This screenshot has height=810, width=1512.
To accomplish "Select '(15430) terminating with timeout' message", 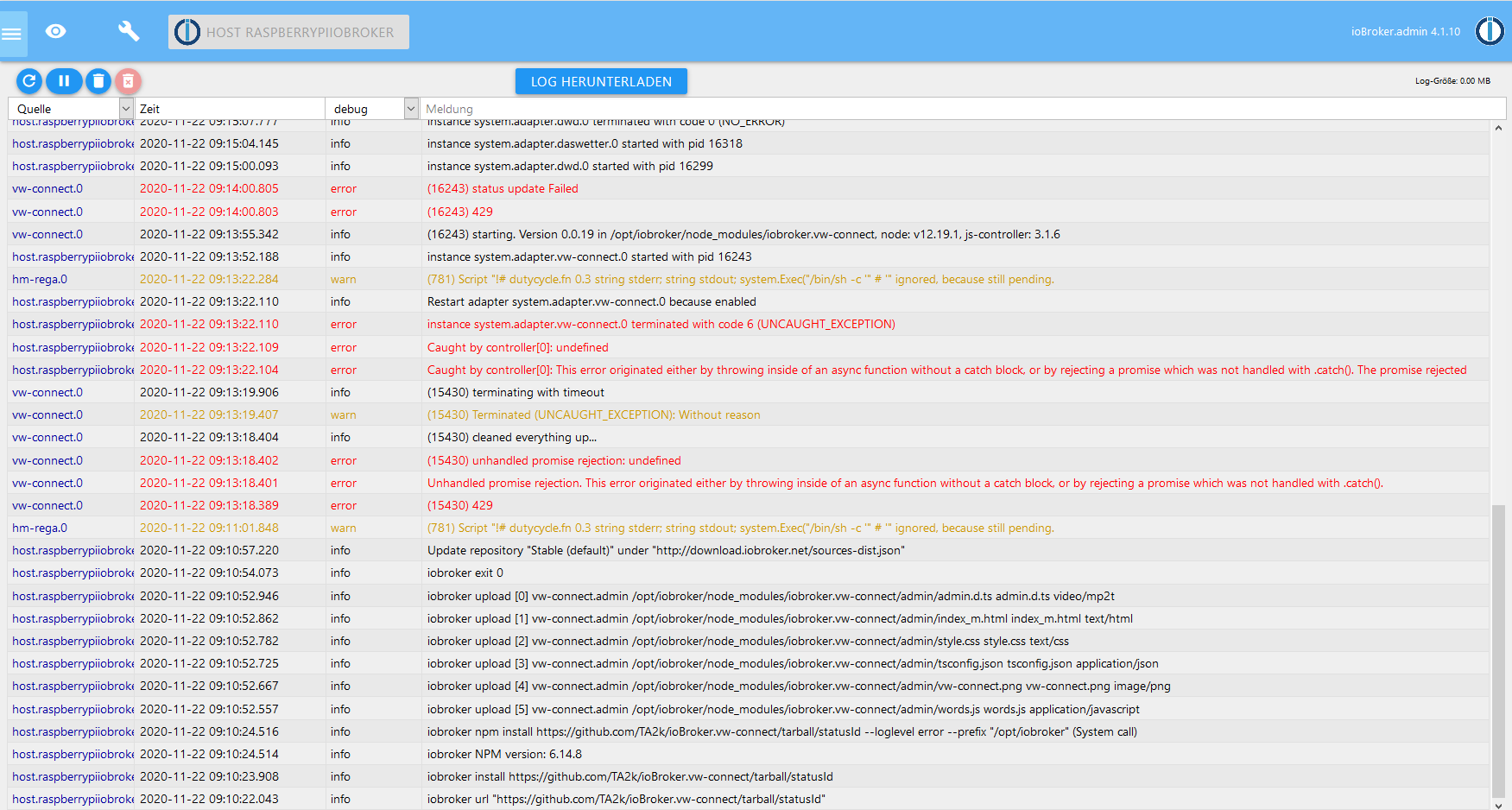I will coord(516,392).
